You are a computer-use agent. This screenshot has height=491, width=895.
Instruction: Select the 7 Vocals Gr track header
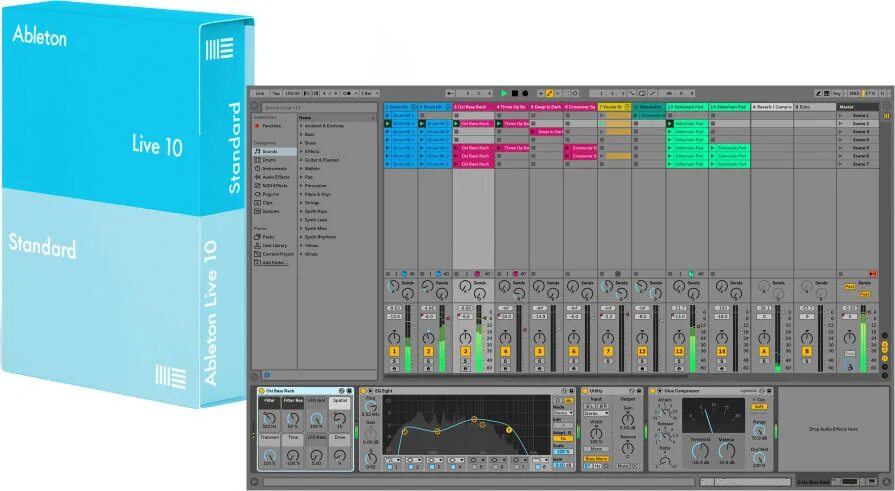[614, 107]
